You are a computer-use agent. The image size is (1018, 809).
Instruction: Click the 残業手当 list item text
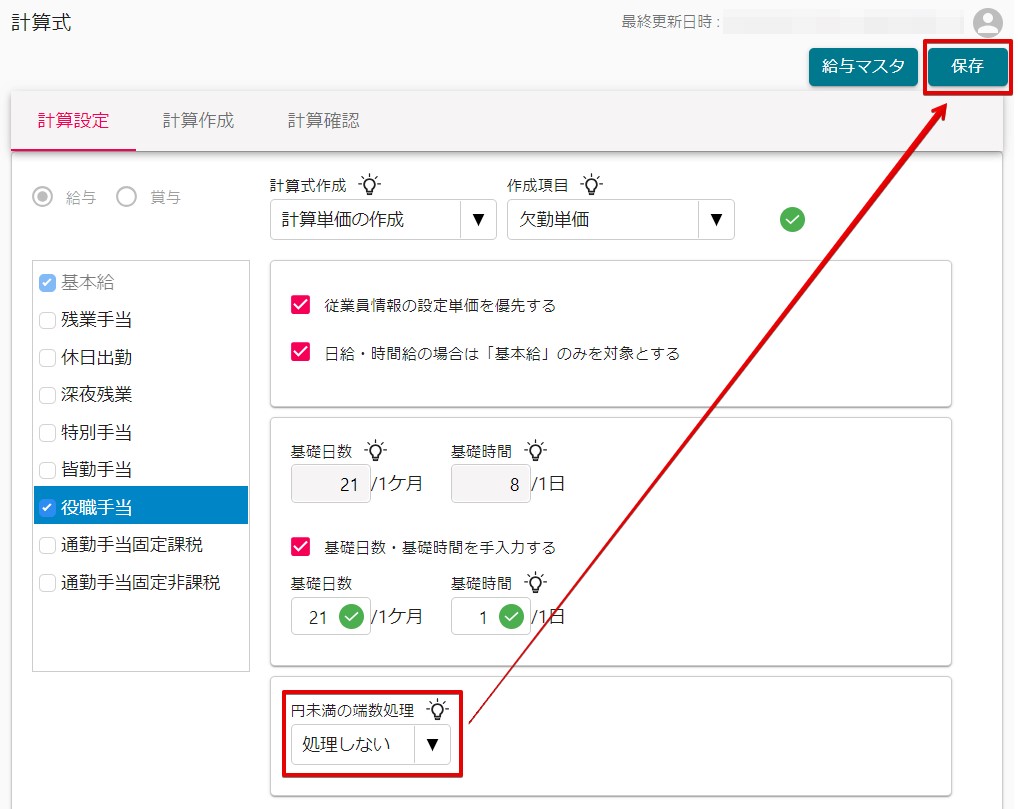pos(97,320)
